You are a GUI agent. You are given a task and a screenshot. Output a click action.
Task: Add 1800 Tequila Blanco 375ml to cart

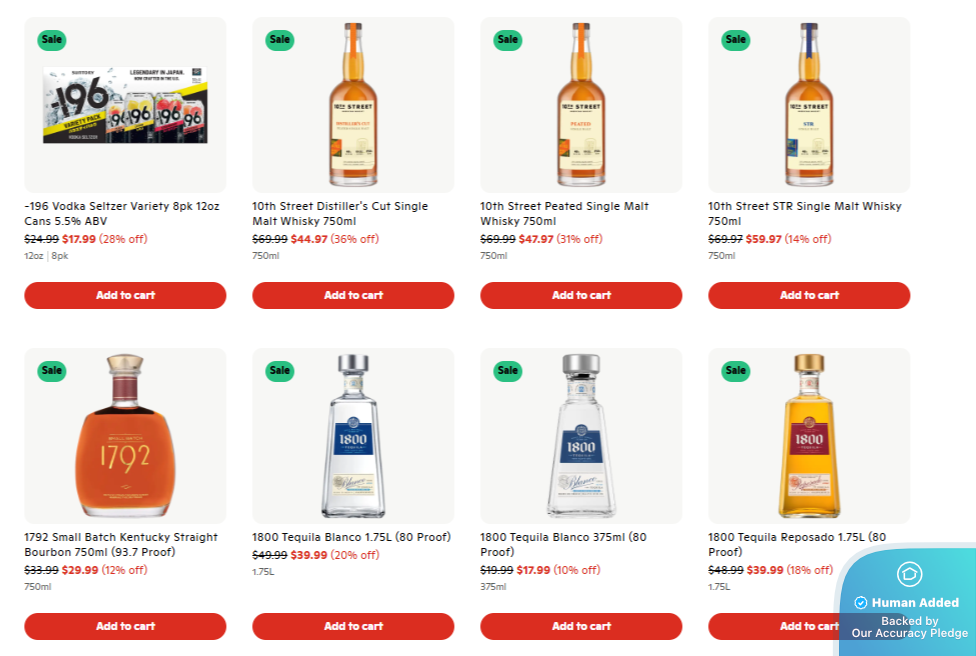[x=581, y=626]
